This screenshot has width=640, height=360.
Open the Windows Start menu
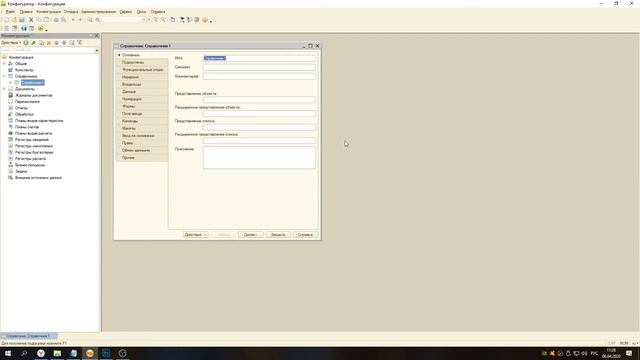coord(8,353)
